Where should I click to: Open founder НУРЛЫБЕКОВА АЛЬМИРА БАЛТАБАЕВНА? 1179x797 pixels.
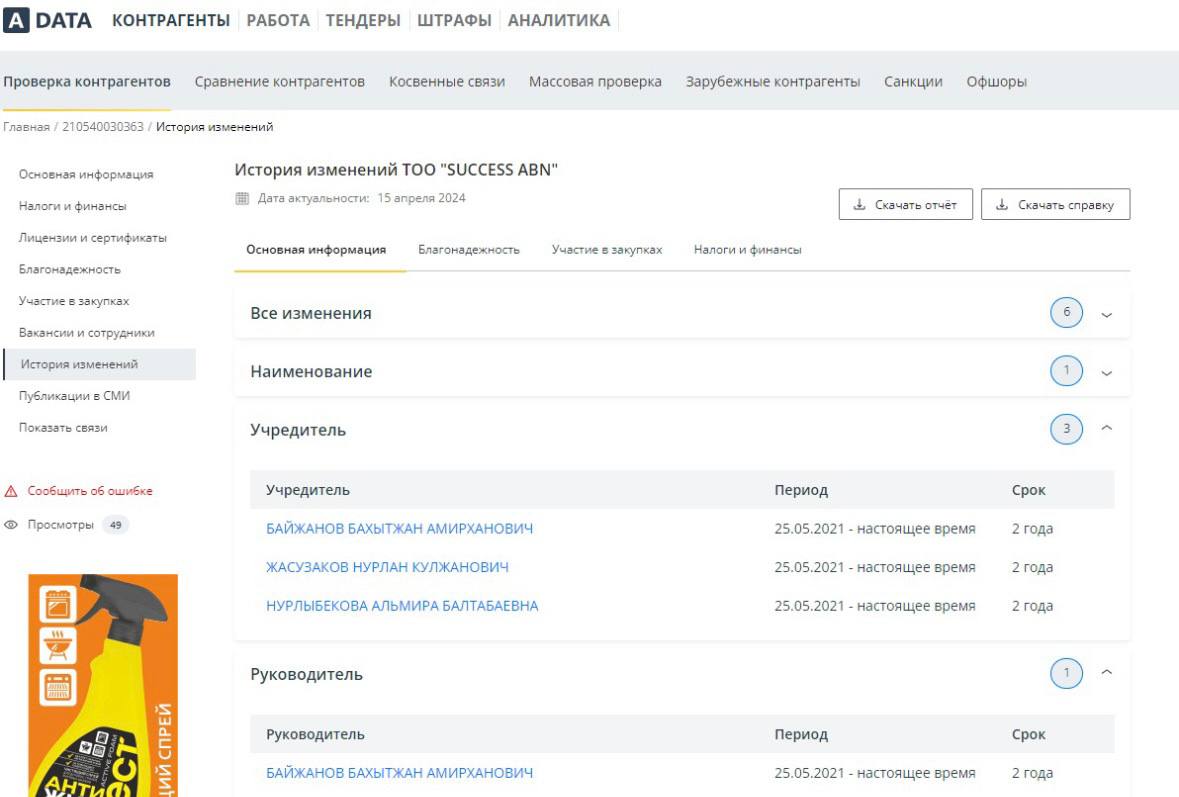[402, 606]
